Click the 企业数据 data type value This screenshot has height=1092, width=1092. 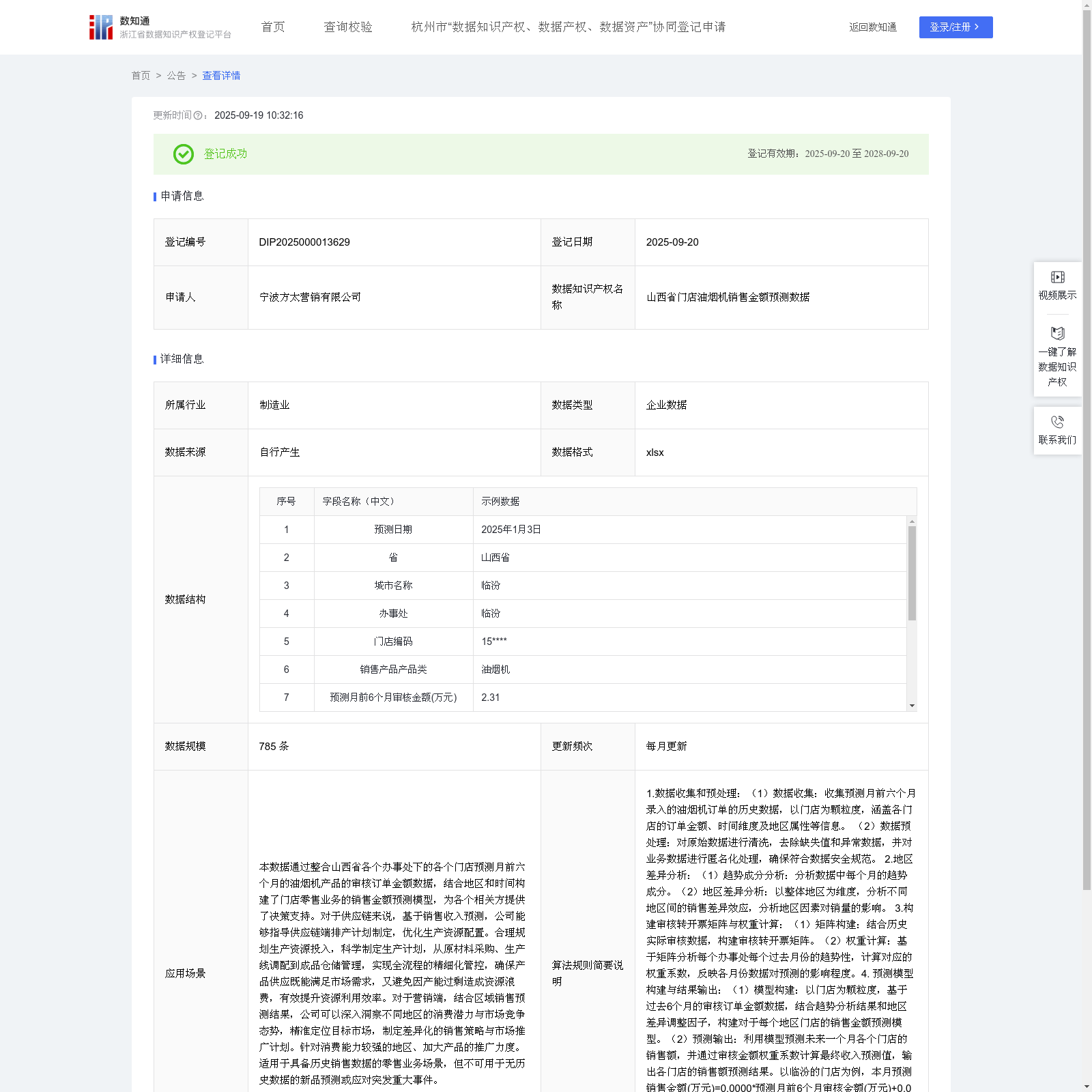tap(666, 405)
